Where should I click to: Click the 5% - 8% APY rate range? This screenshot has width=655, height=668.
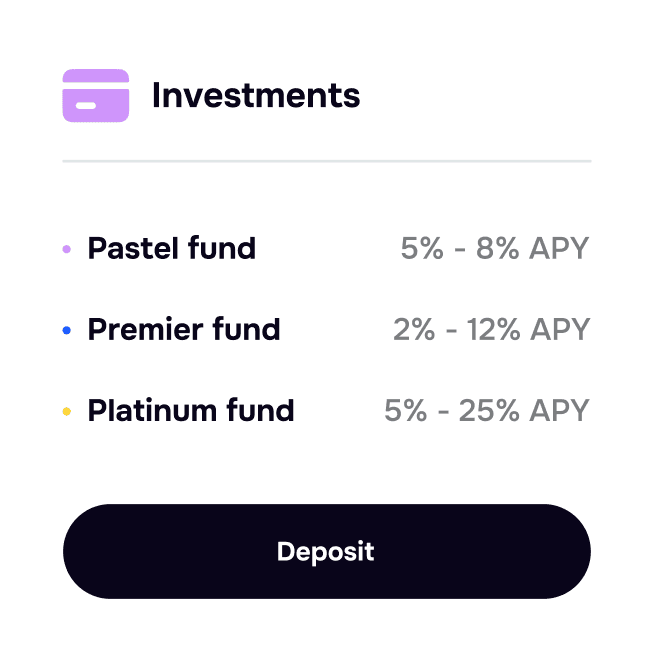click(x=495, y=248)
